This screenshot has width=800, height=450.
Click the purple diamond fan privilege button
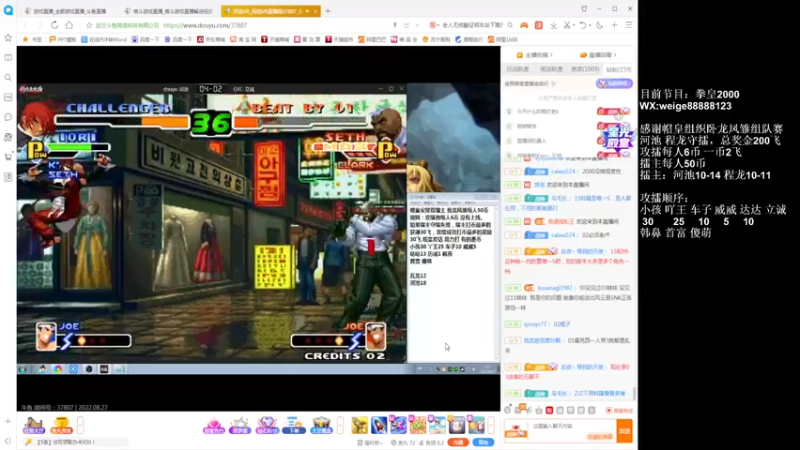(614, 83)
